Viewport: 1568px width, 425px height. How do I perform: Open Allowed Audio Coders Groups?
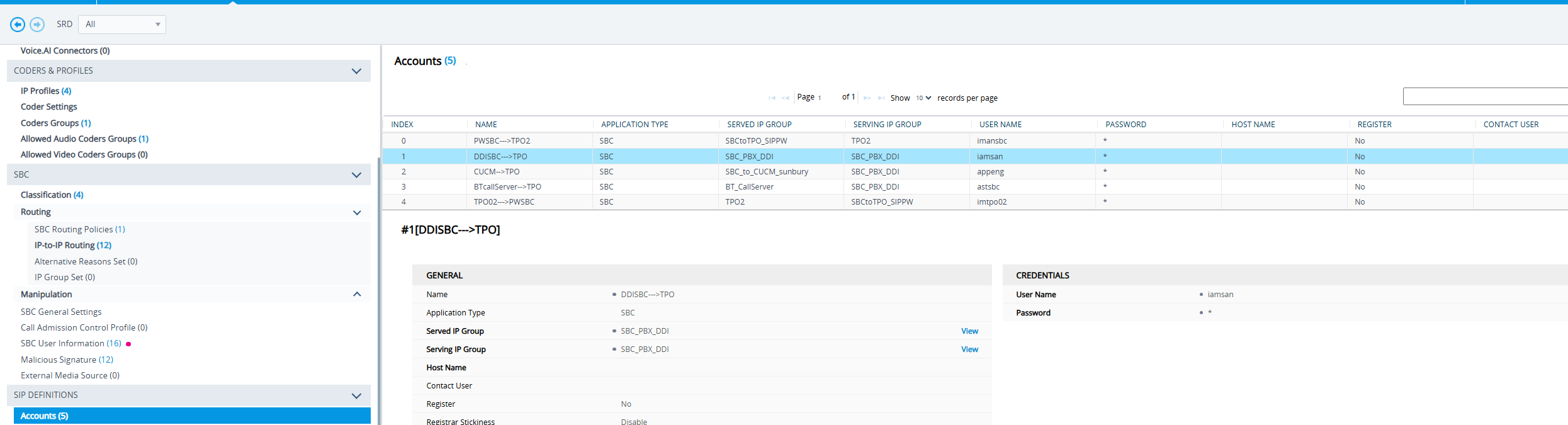[x=84, y=139]
